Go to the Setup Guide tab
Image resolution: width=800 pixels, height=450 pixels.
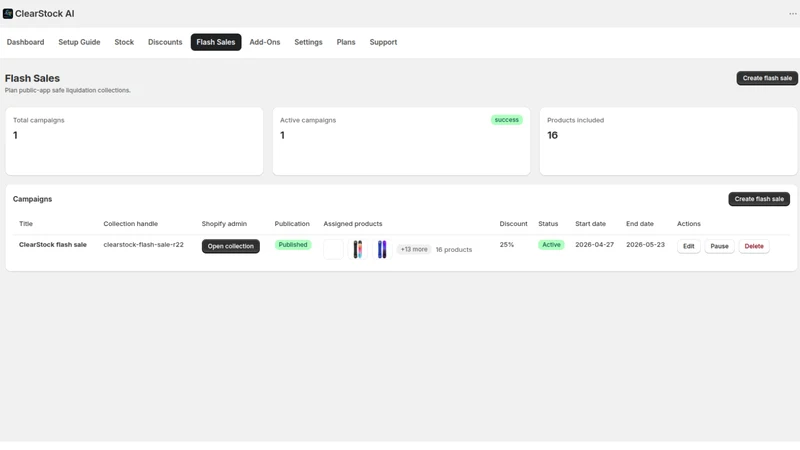(79, 42)
